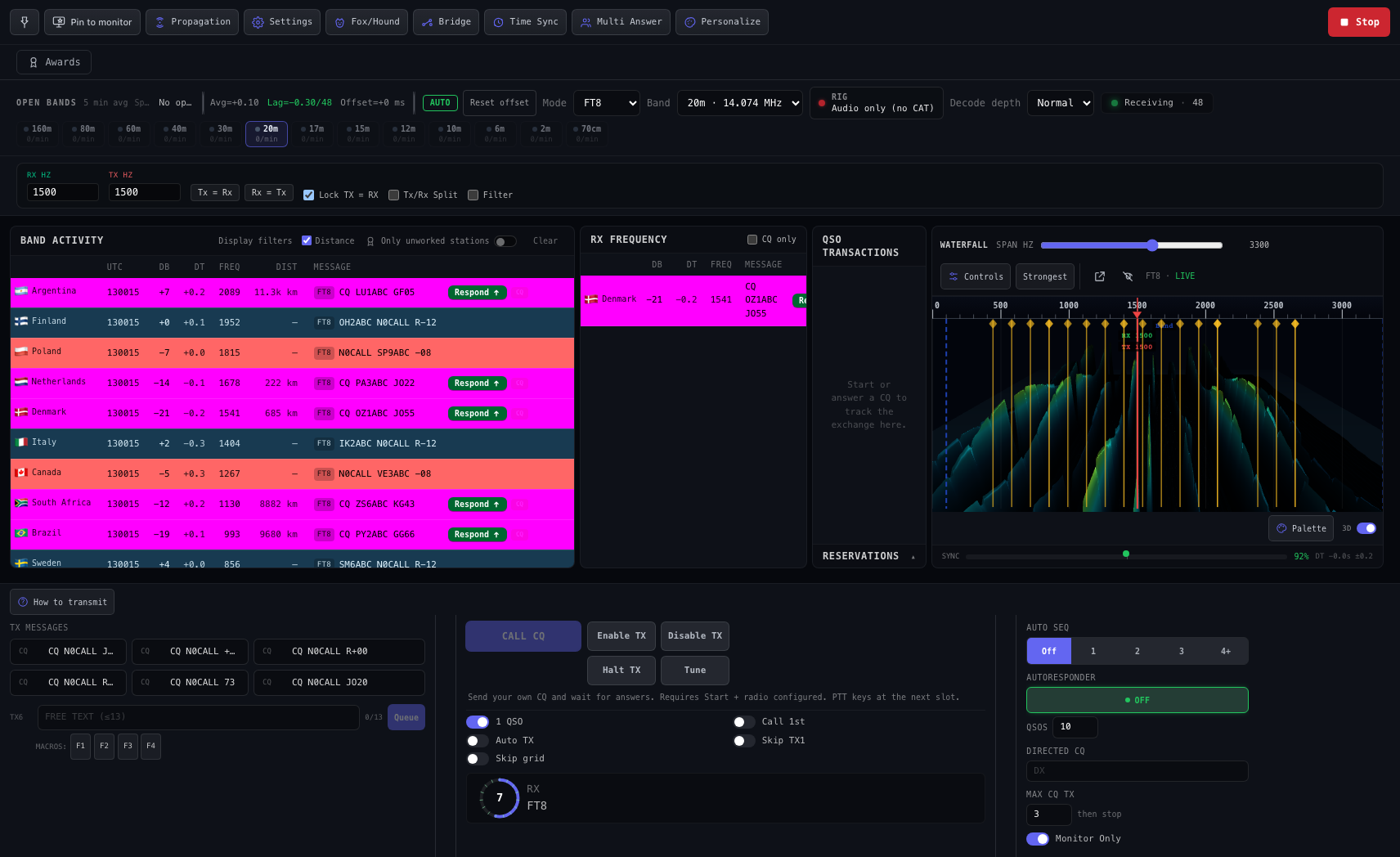Click the Tune button
Image resolution: width=1400 pixels, height=857 pixels.
[695, 671]
